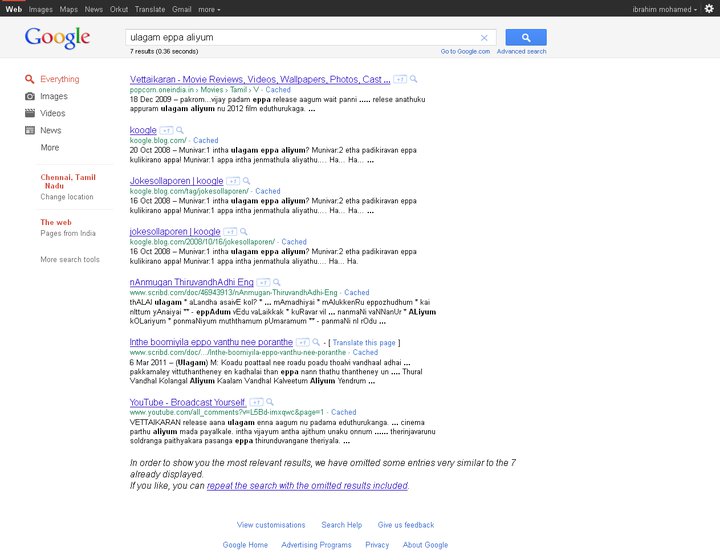Preview lowercase jokesollaporen | koogle result magnifier
720x560 pixels.
click(x=243, y=231)
